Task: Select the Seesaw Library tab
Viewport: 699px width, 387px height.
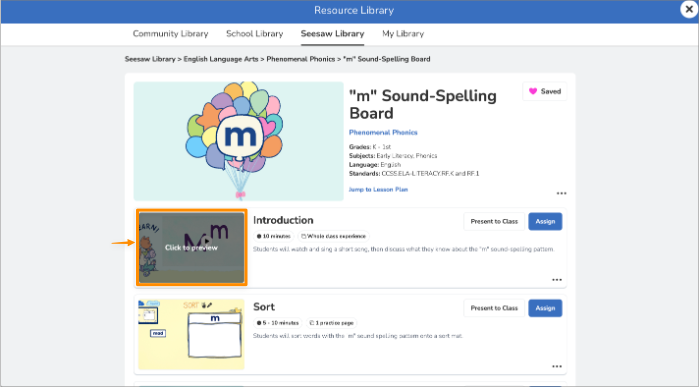Action: pos(332,34)
